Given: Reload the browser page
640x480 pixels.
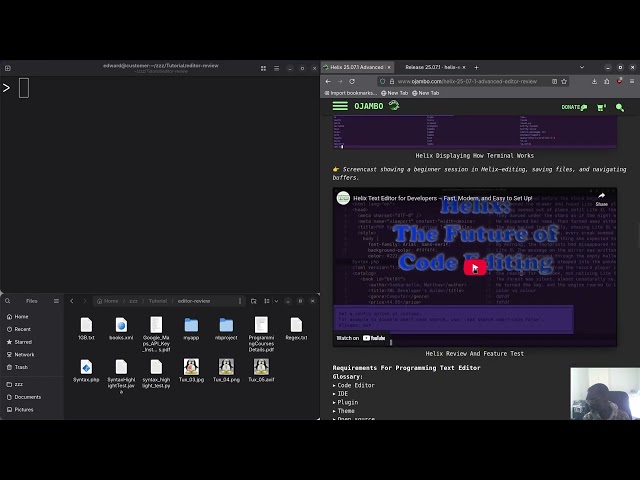Looking at the screenshot, I should point(352,81).
